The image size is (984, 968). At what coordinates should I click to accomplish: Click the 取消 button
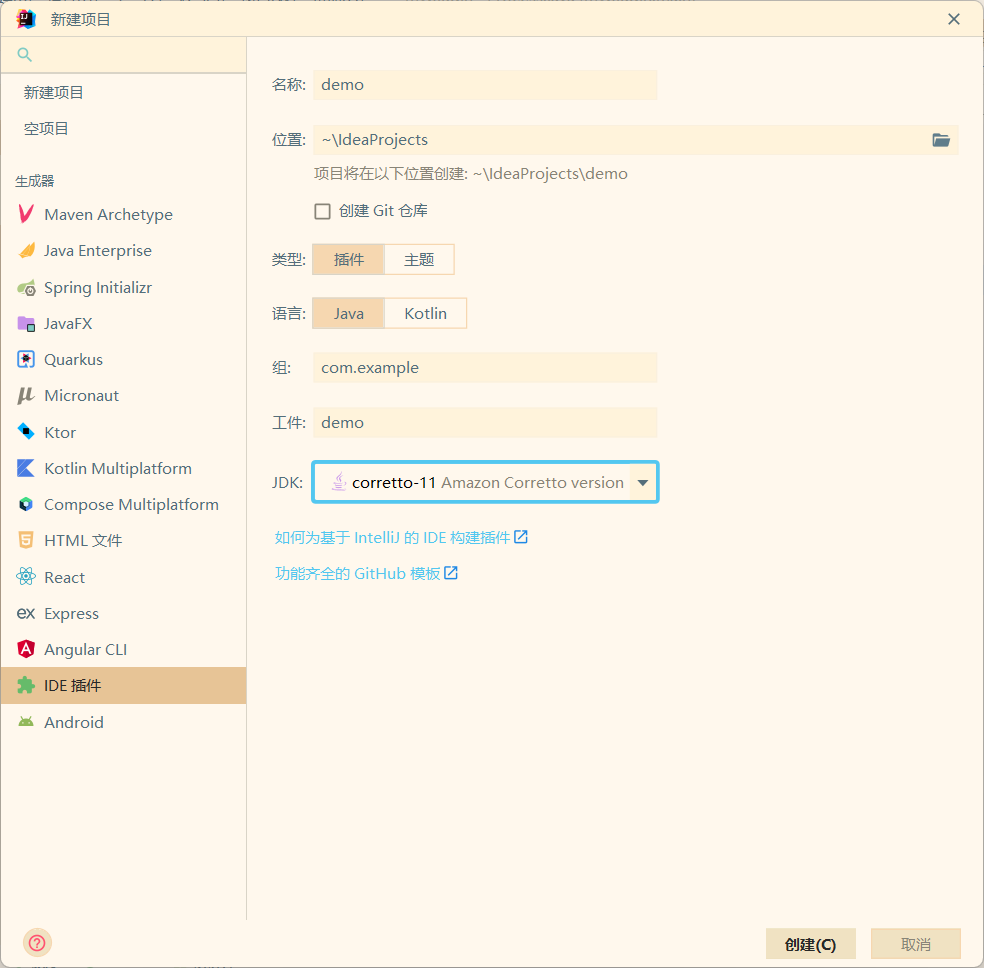click(916, 944)
